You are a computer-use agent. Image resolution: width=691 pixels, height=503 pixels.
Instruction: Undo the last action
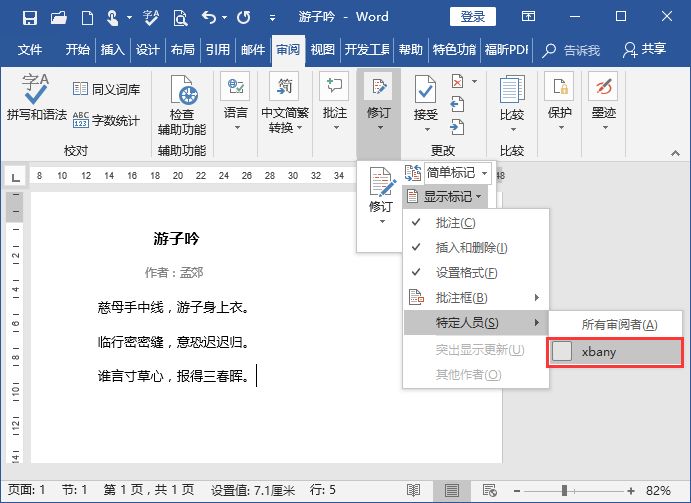click(x=209, y=18)
